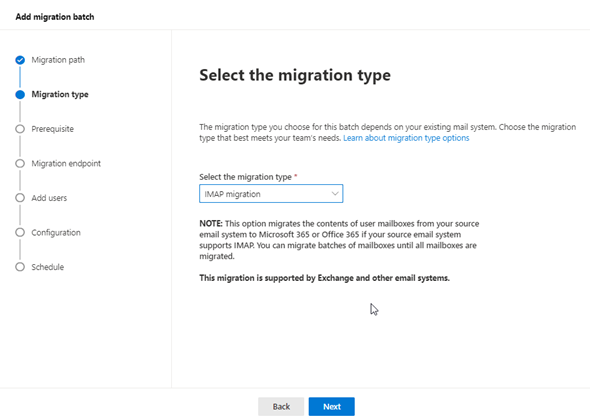Navigate to the Add users step label

[50, 198]
